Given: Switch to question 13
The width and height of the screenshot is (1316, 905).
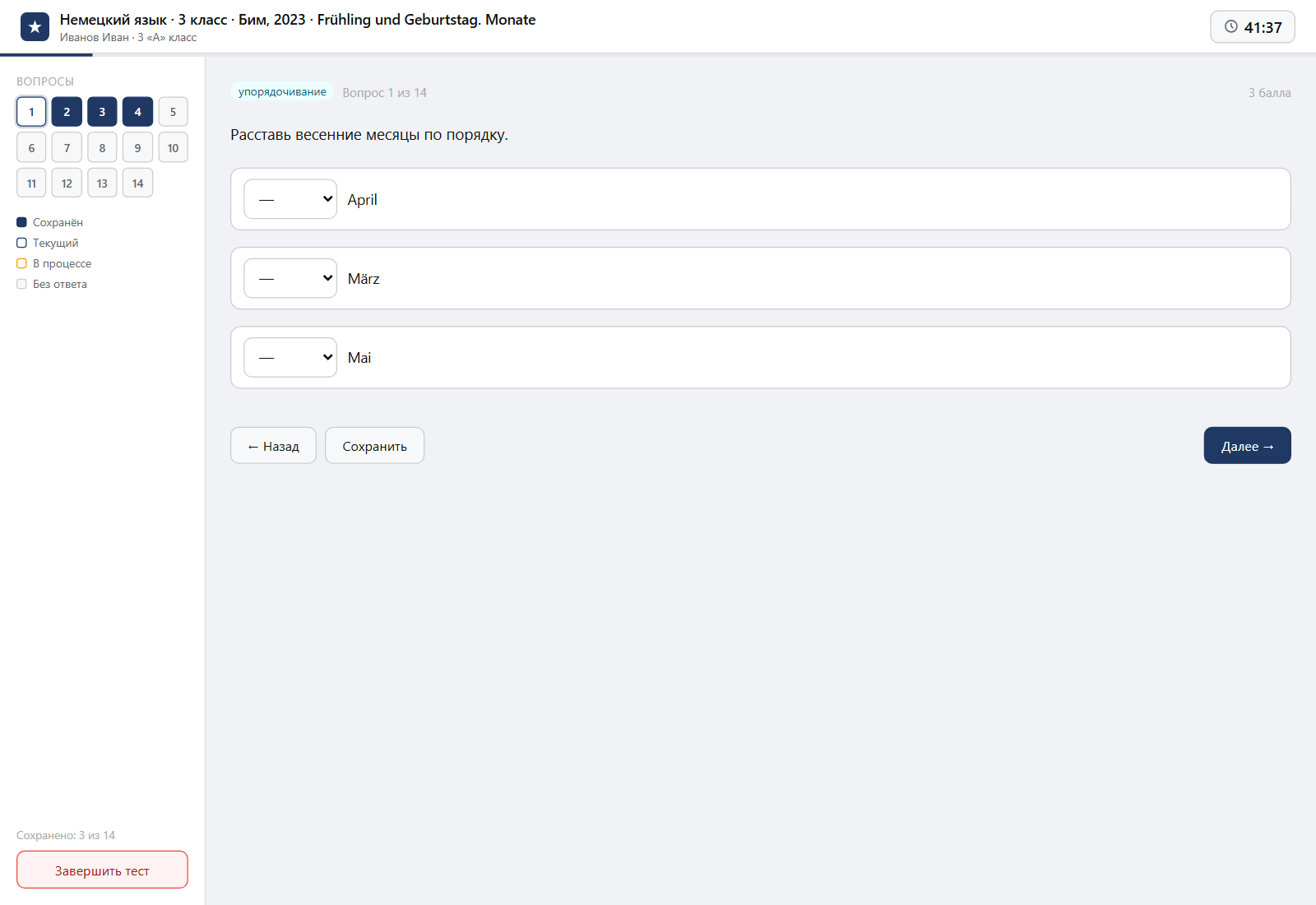Looking at the screenshot, I should 102,183.
